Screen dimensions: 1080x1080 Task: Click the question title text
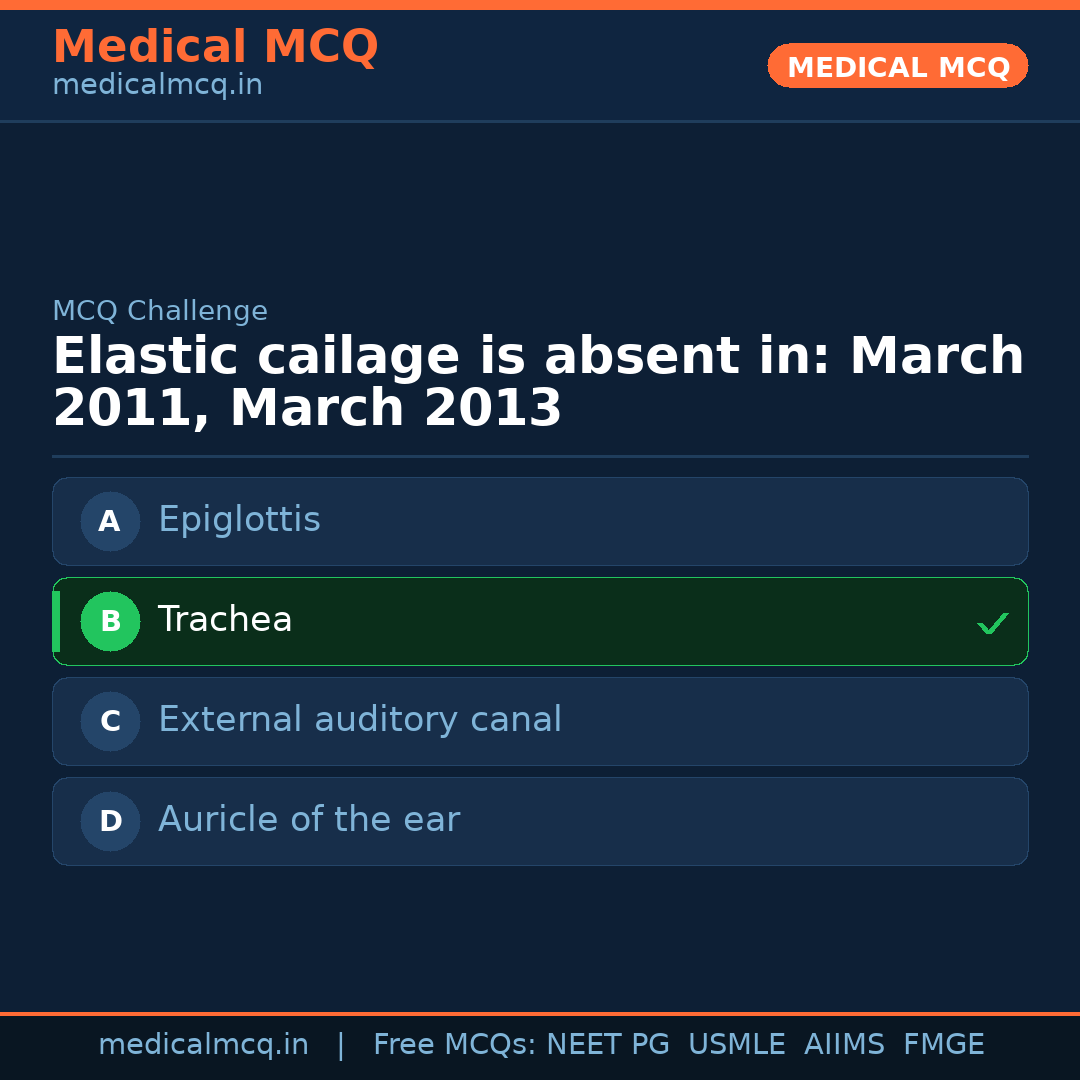coord(538,380)
